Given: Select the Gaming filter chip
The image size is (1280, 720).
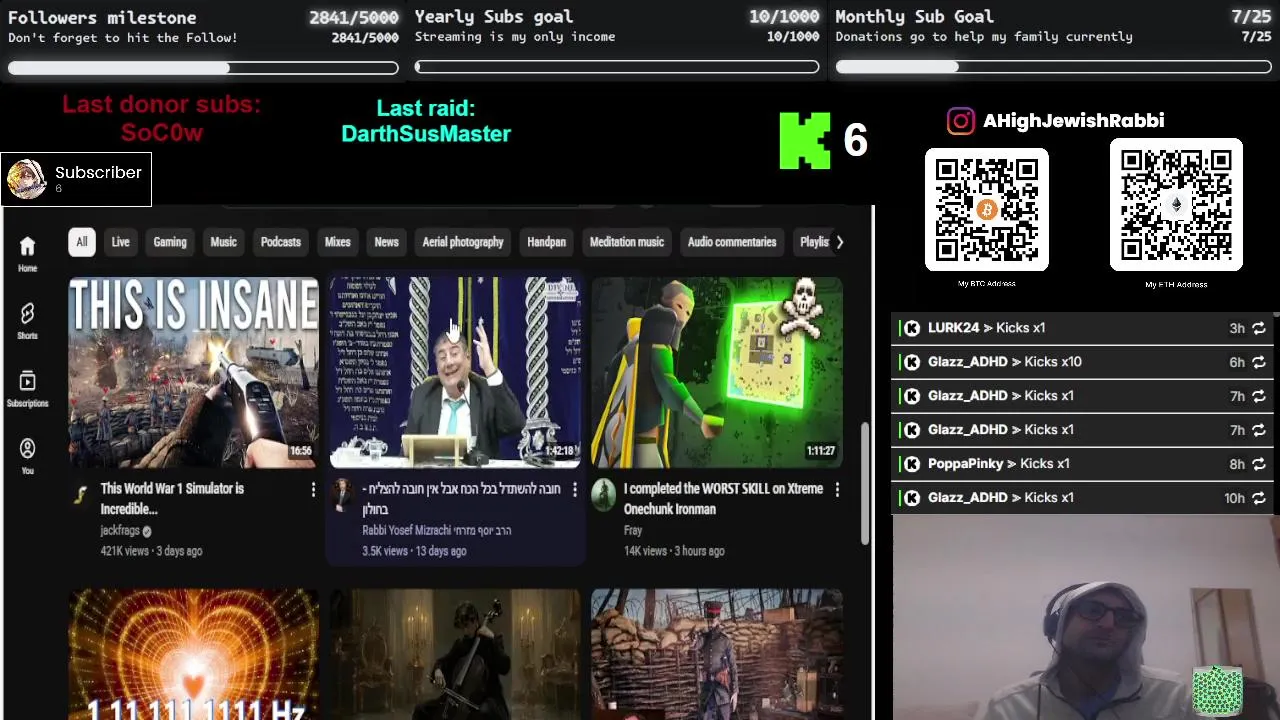Looking at the screenshot, I should tap(170, 242).
